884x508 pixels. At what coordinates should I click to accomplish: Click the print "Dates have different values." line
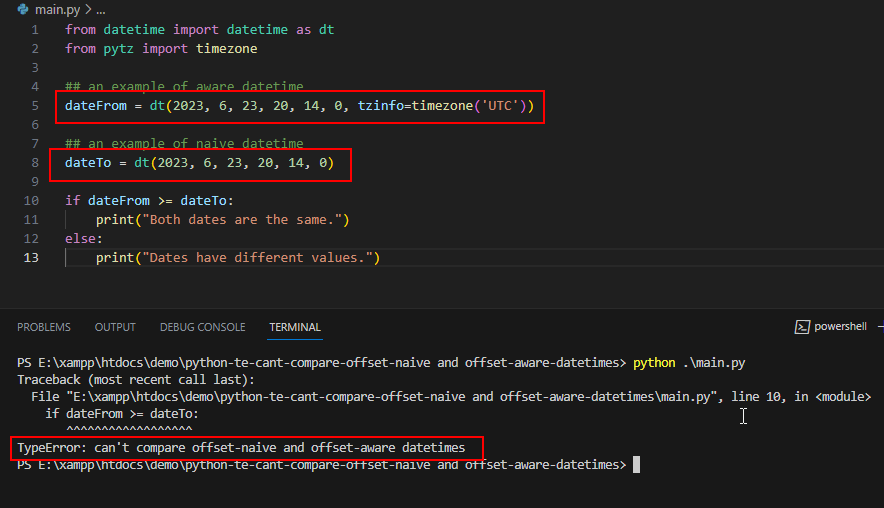tap(238, 258)
